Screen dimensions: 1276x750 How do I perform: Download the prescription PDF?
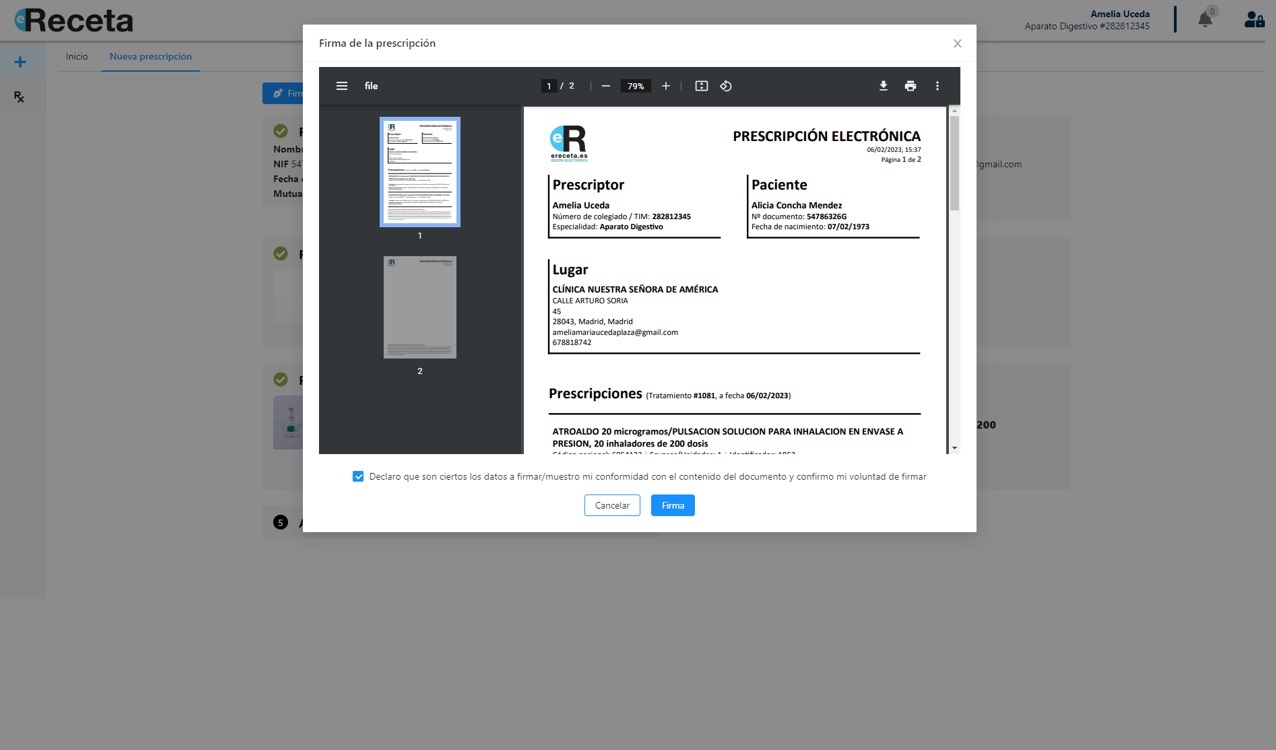(883, 86)
